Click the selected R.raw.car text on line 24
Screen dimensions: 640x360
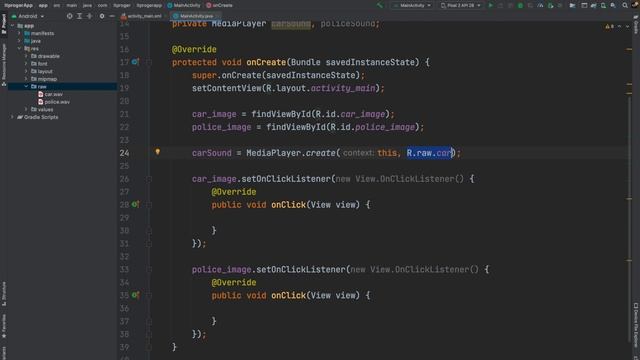[429, 153]
